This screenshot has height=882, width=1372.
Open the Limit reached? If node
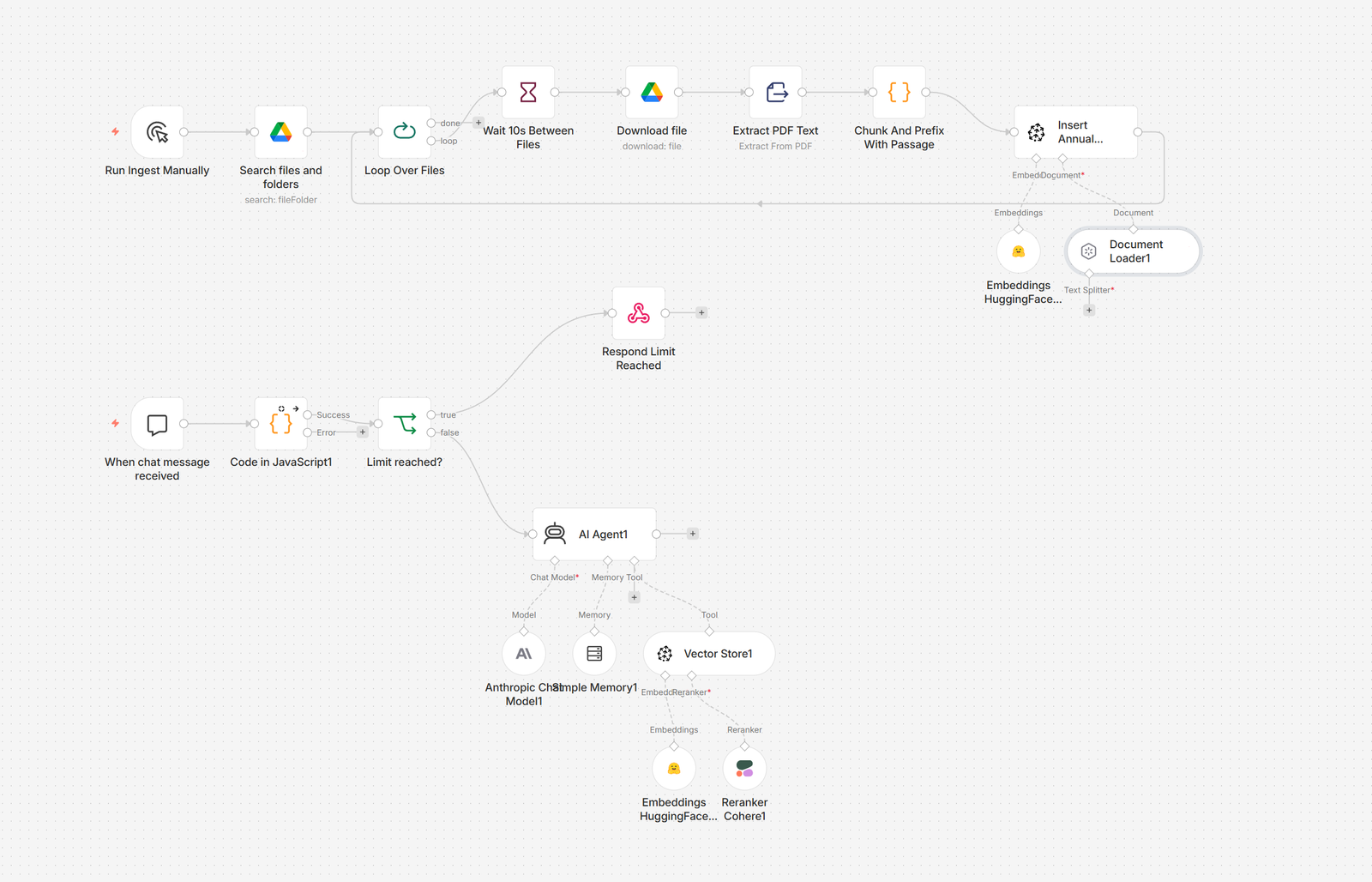point(404,424)
